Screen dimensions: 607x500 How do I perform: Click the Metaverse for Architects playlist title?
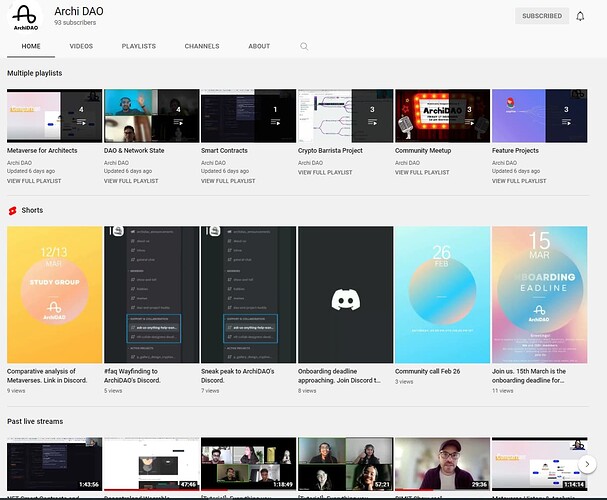[42, 151]
